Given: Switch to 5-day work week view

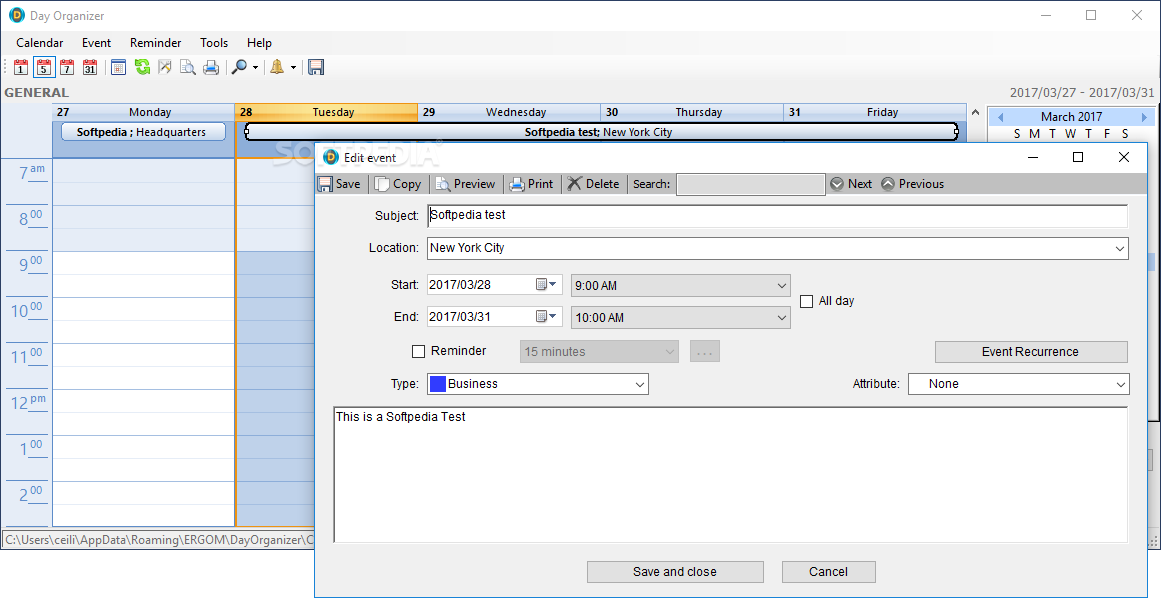Looking at the screenshot, I should tap(44, 67).
